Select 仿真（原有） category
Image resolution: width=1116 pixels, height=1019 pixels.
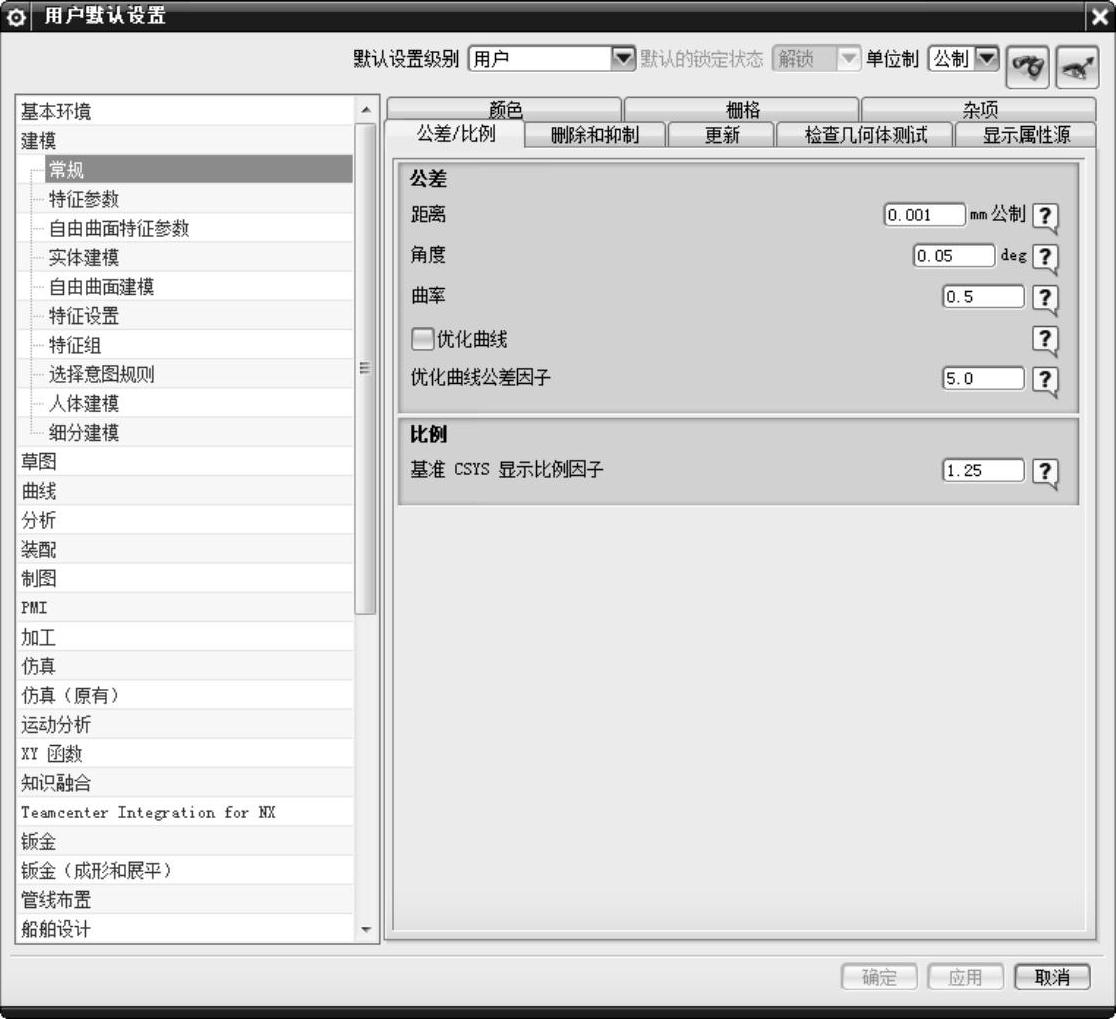coord(184,695)
